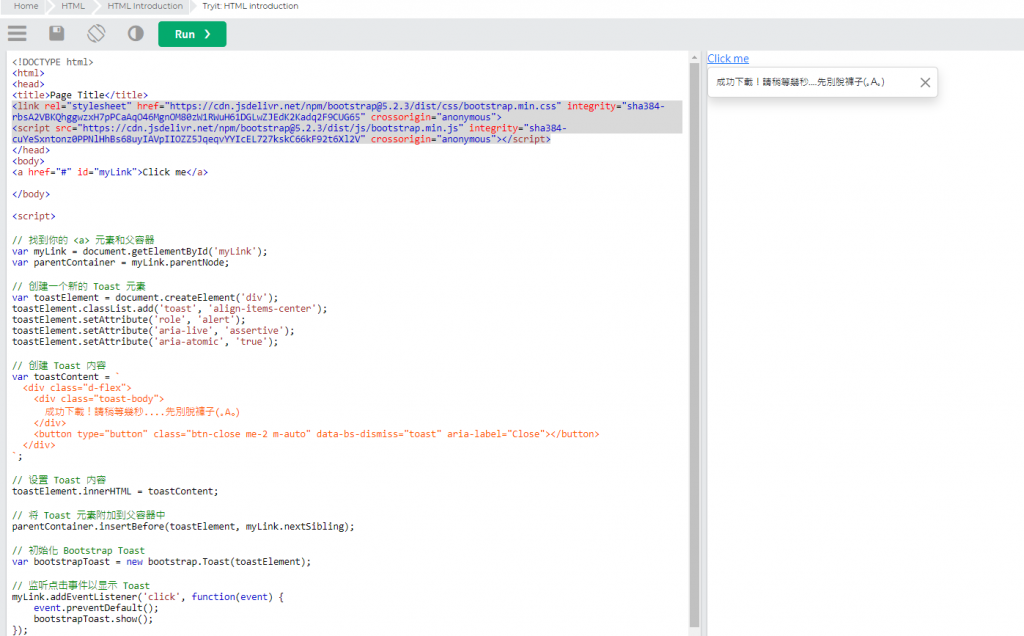Toggle dark mode contrast icon

(135, 33)
